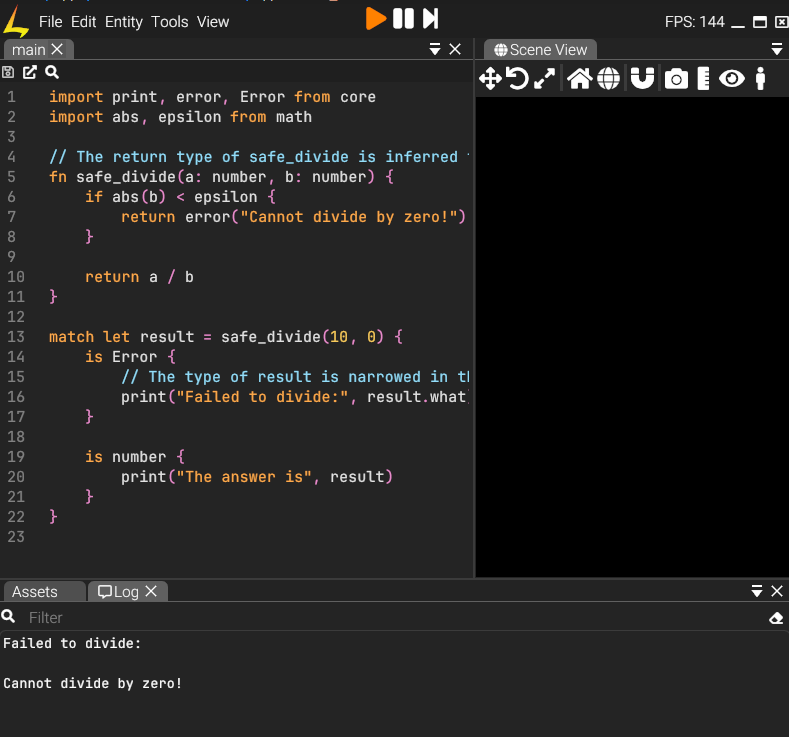This screenshot has width=789, height=737.
Task: Select the Move gizmo tool
Action: (490, 79)
